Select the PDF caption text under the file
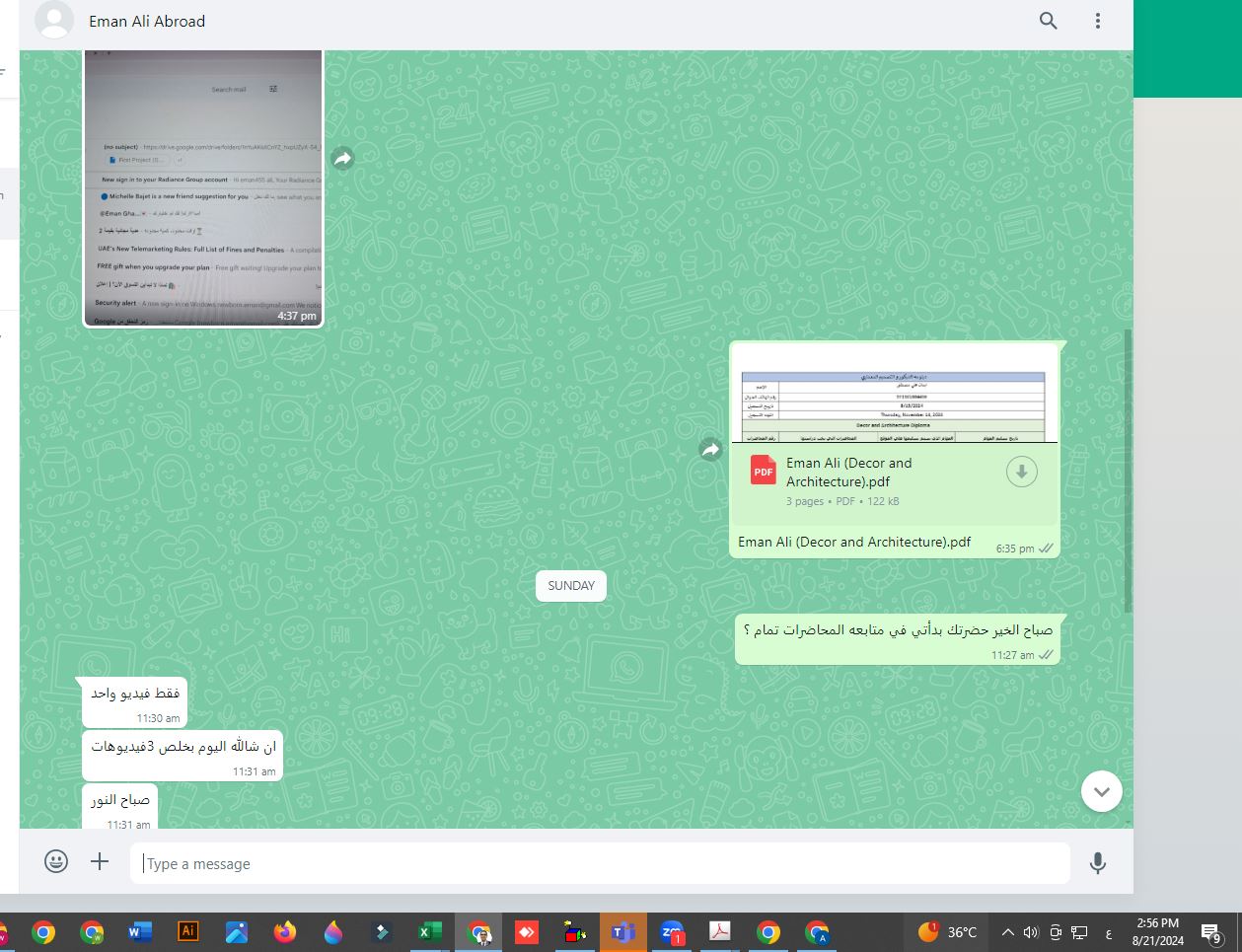1242x952 pixels. point(854,542)
